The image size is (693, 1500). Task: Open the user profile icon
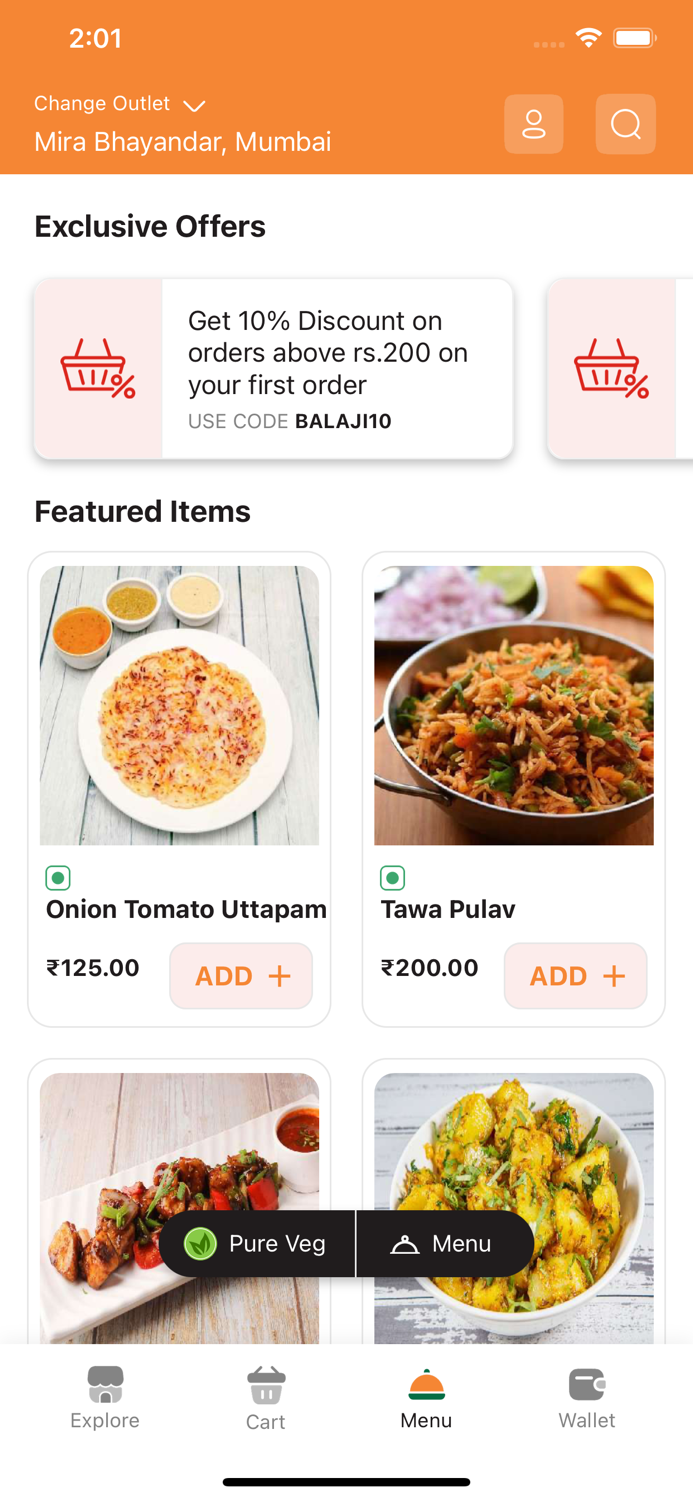point(534,123)
